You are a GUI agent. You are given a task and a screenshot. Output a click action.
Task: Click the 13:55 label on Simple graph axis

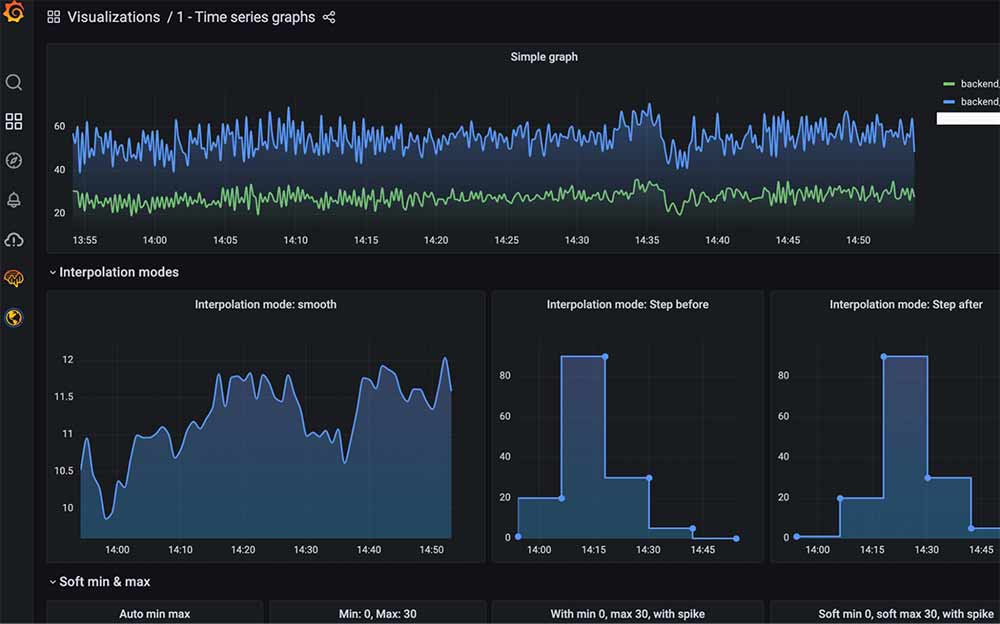click(85, 240)
